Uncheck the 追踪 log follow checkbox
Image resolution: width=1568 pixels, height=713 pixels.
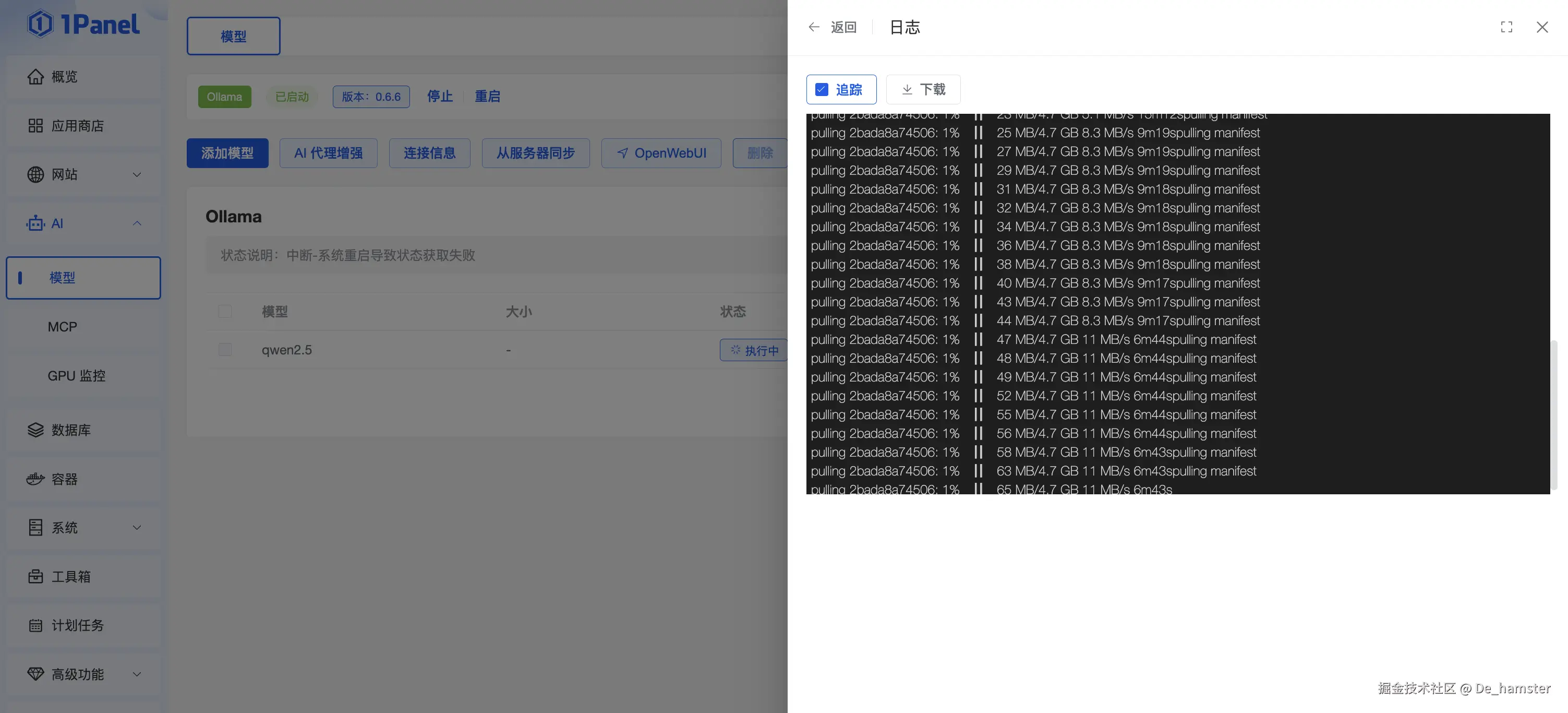(822, 90)
